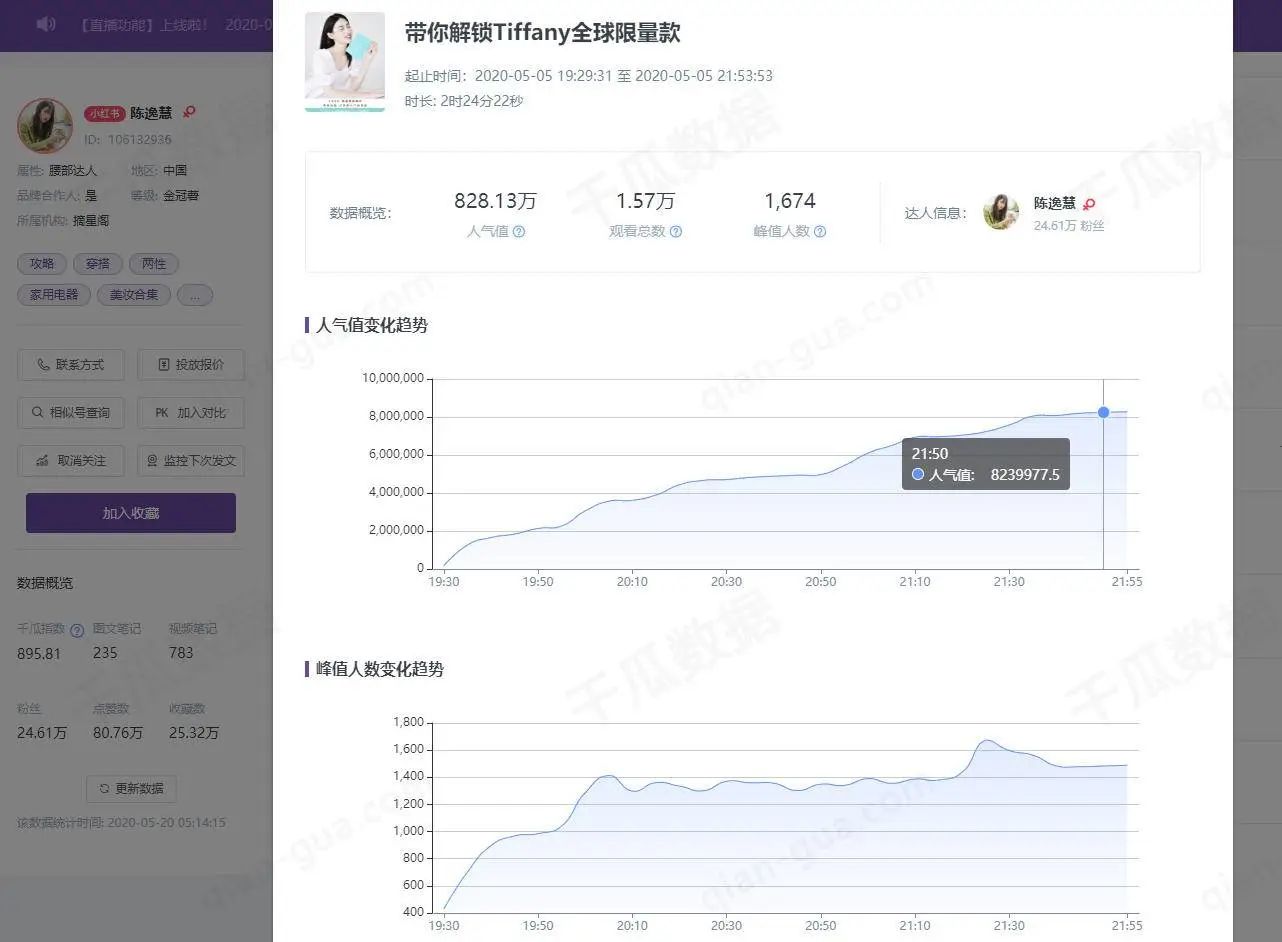Click the livestream cover thumbnail

(x=345, y=62)
